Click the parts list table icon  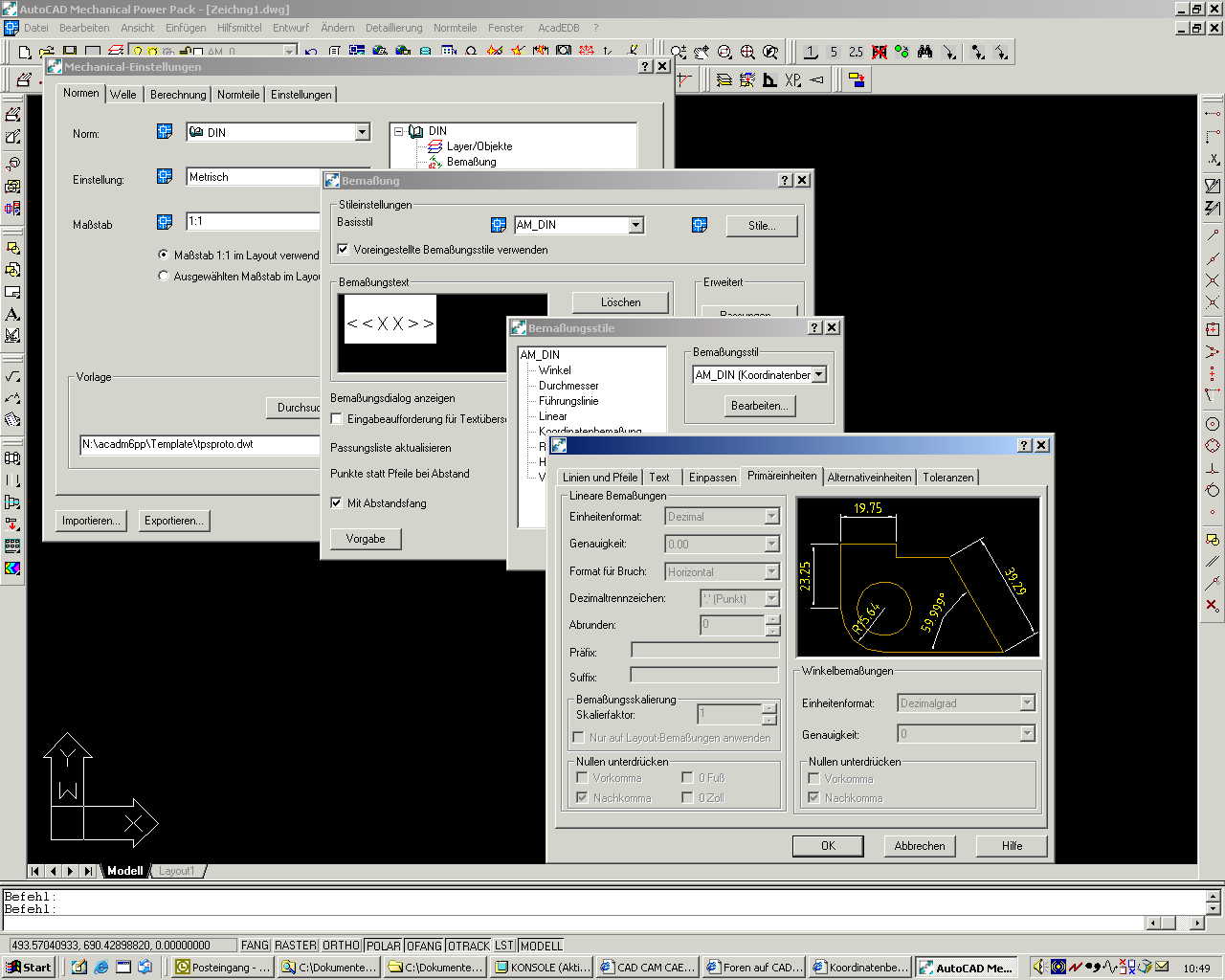pyautogui.click(x=12, y=546)
